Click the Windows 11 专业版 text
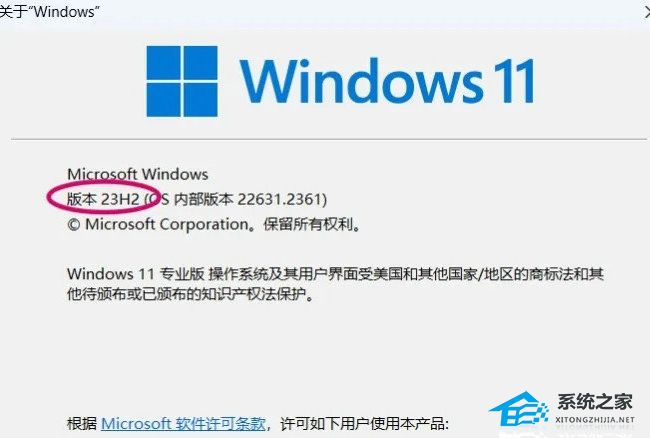This screenshot has width=650, height=438. [136, 274]
